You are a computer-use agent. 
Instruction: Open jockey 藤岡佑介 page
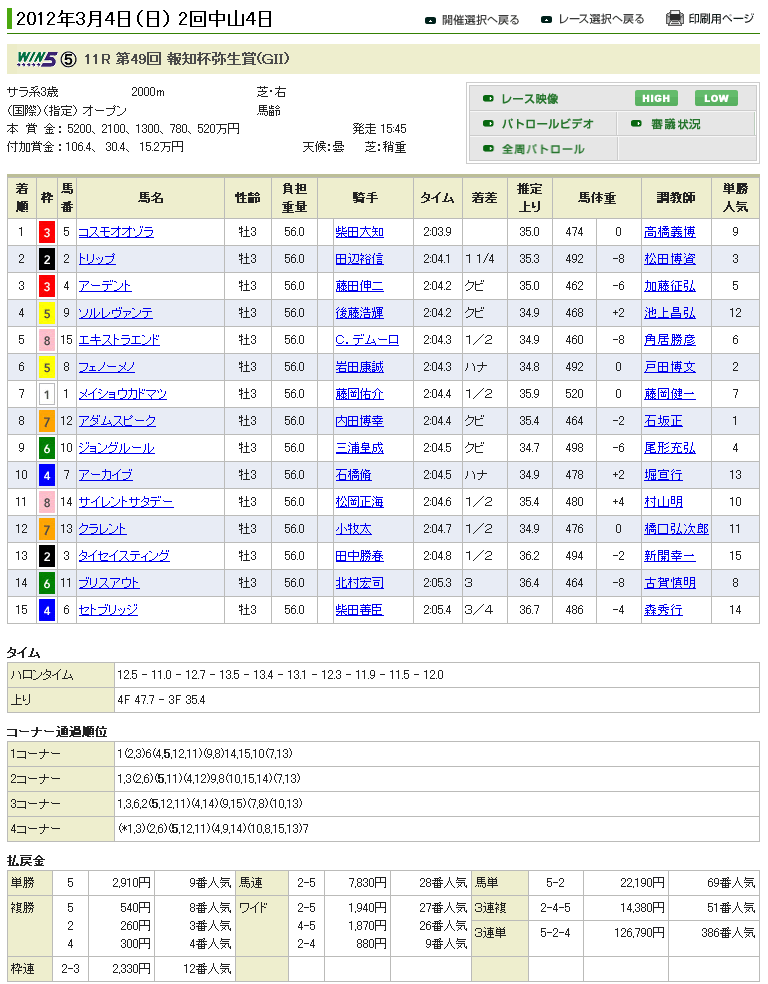pos(360,394)
